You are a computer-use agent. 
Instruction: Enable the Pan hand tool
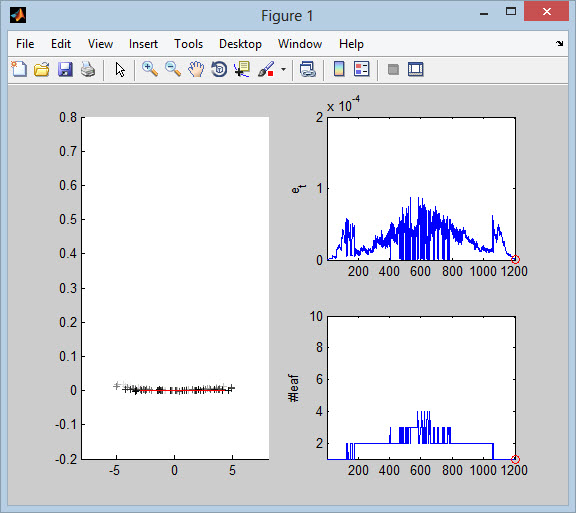[196, 69]
